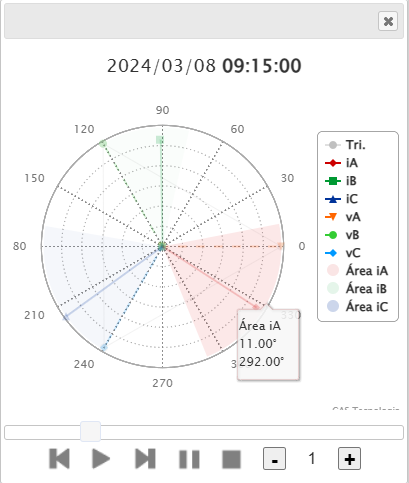Image resolution: width=409 pixels, height=483 pixels.
Task: Toggle the Tri. series in legend
Action: [345, 145]
